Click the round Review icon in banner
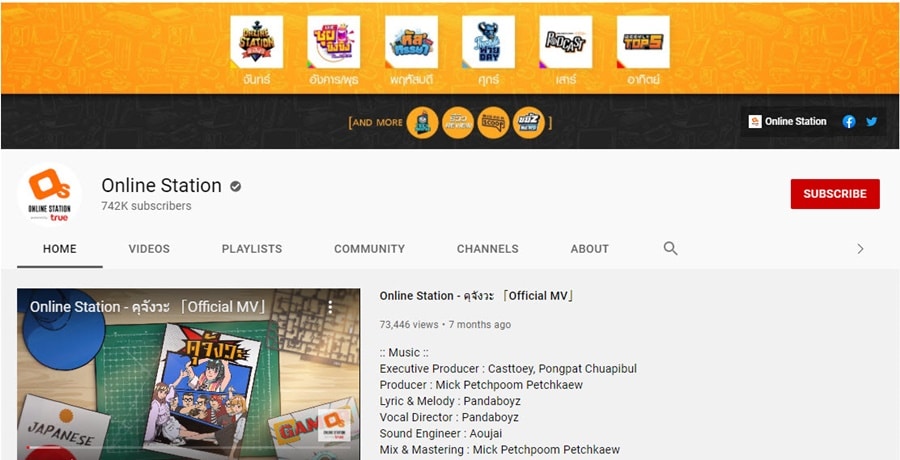 [x=457, y=122]
